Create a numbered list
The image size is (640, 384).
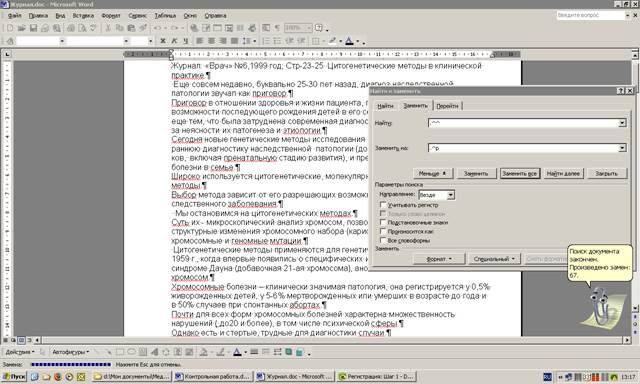tap(266, 41)
